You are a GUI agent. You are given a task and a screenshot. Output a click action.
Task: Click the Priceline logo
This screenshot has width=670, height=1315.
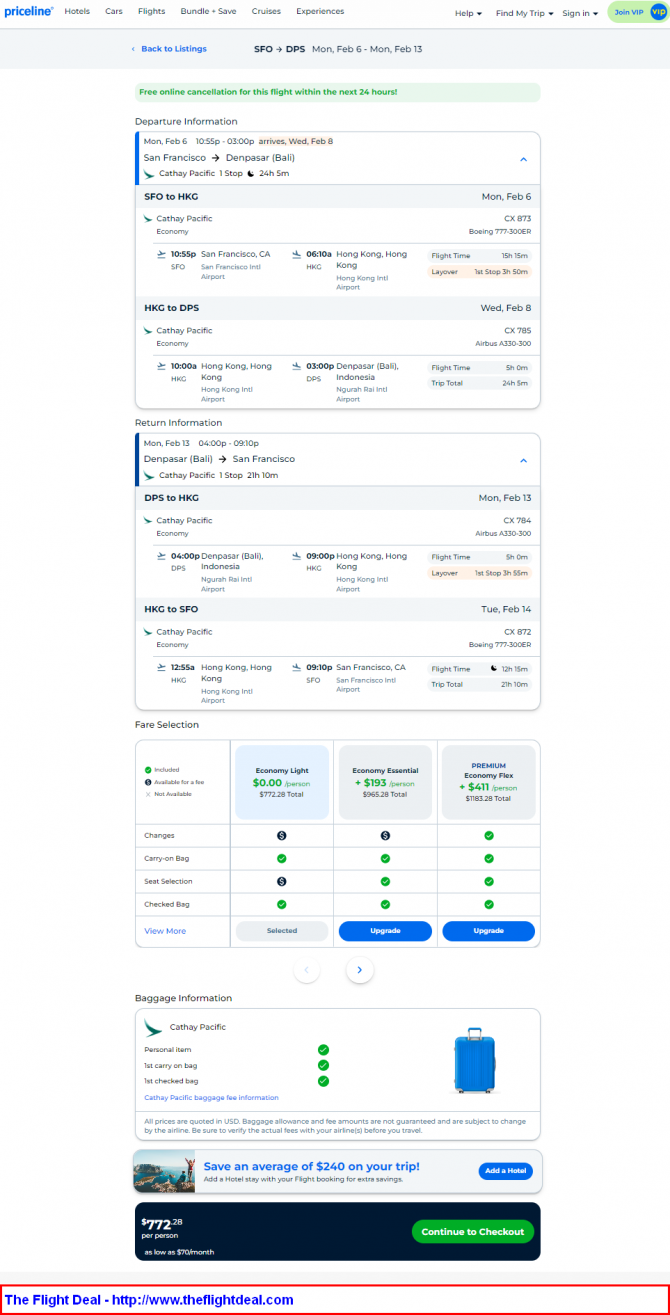28,12
